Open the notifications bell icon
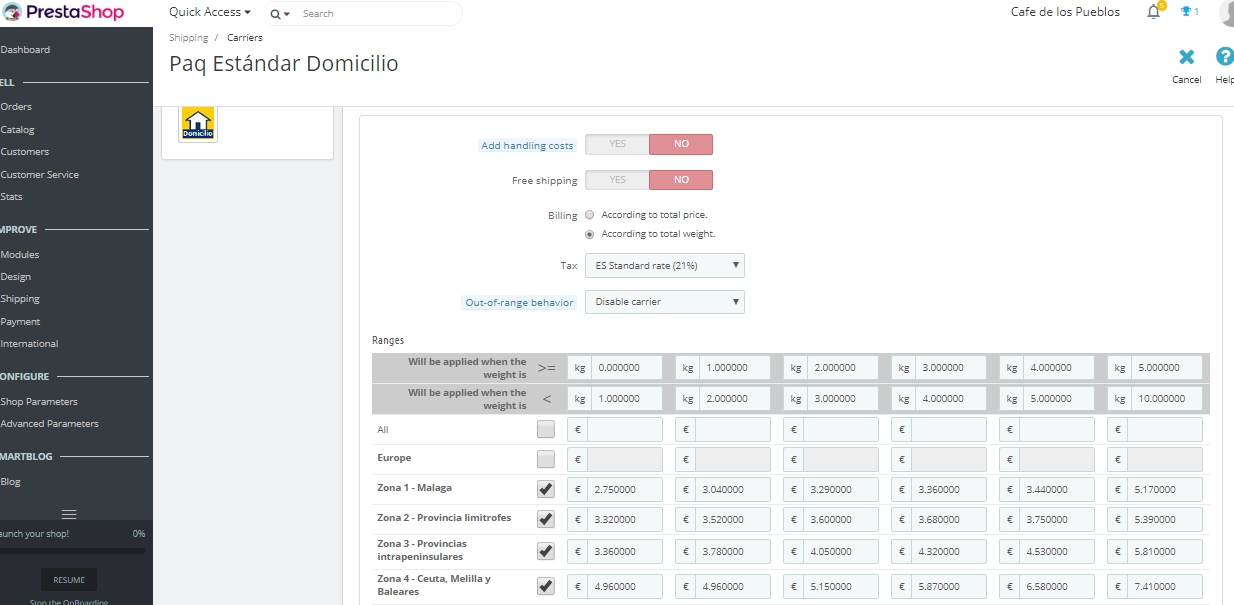The width and height of the screenshot is (1234, 605). pyautogui.click(x=1154, y=12)
